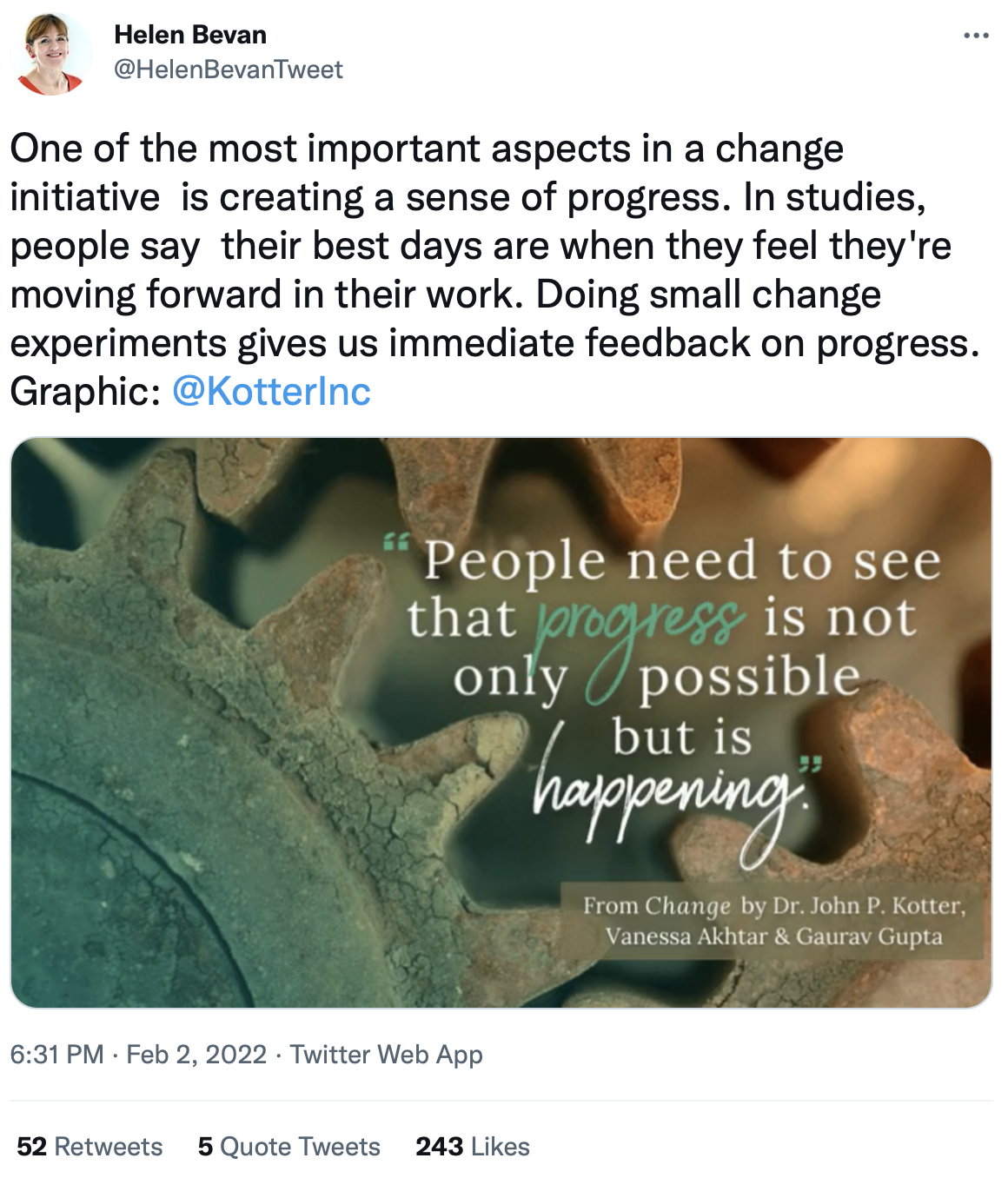Viewport: 1008px width, 1178px height.
Task: Click the tweet sentence starting "One of the most"
Action: [426, 149]
